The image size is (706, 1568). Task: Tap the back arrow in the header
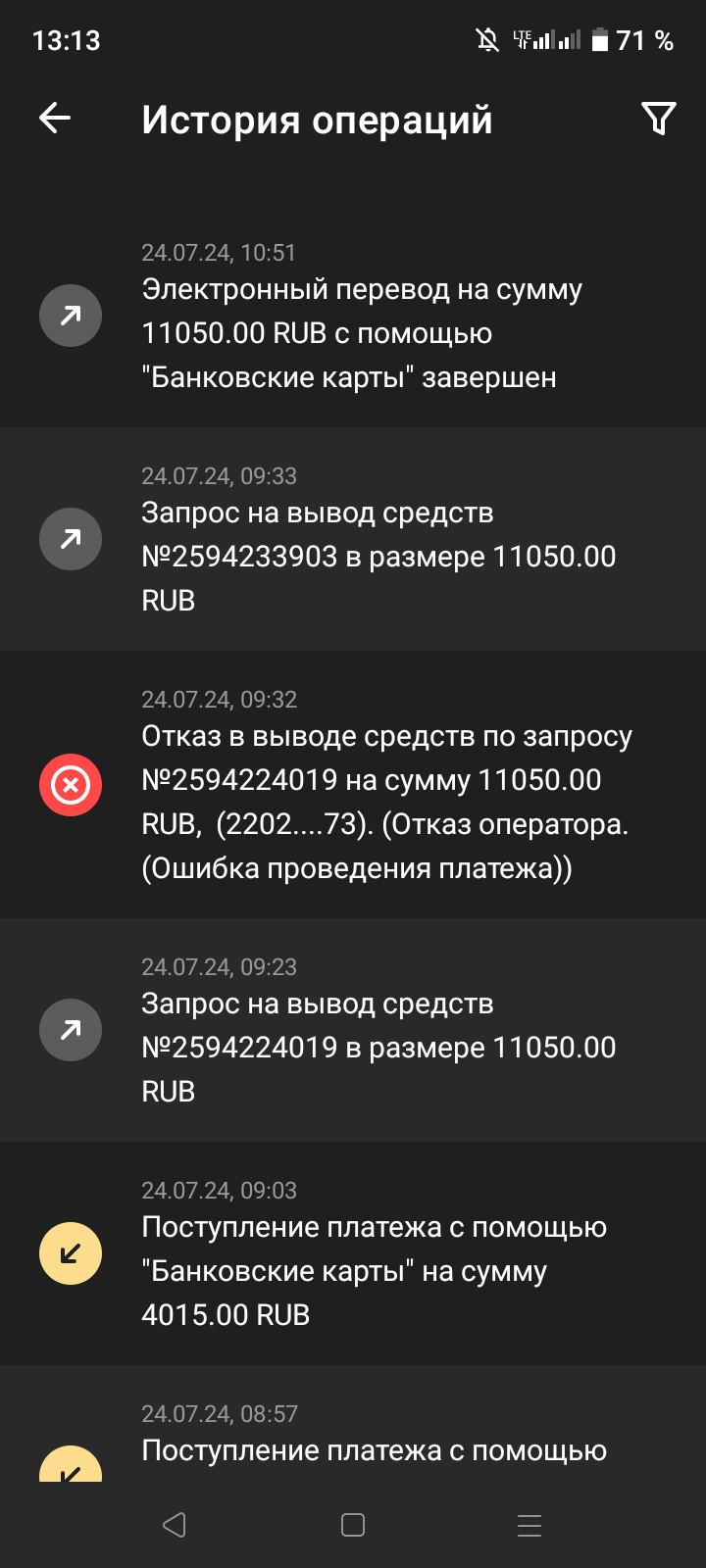pyautogui.click(x=55, y=119)
